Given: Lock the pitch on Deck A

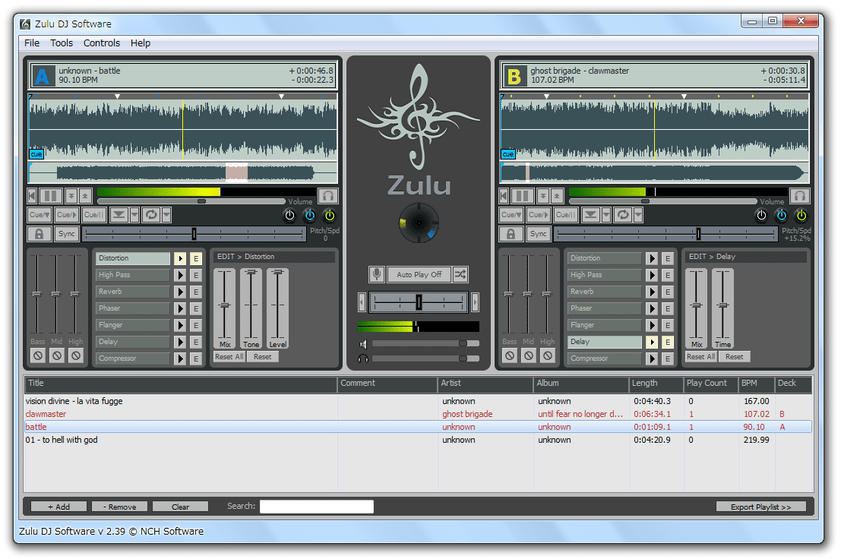Looking at the screenshot, I should 39,234.
